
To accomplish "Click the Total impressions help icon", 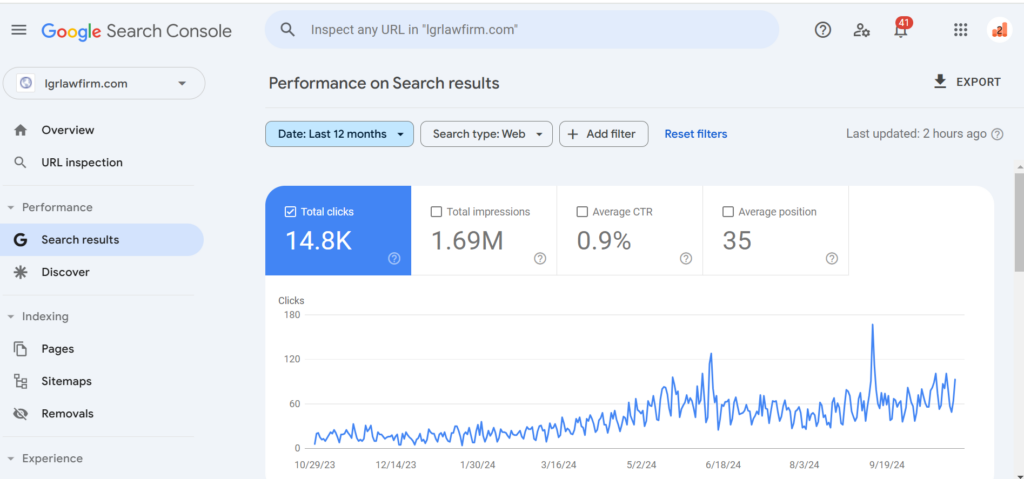I will point(540,259).
